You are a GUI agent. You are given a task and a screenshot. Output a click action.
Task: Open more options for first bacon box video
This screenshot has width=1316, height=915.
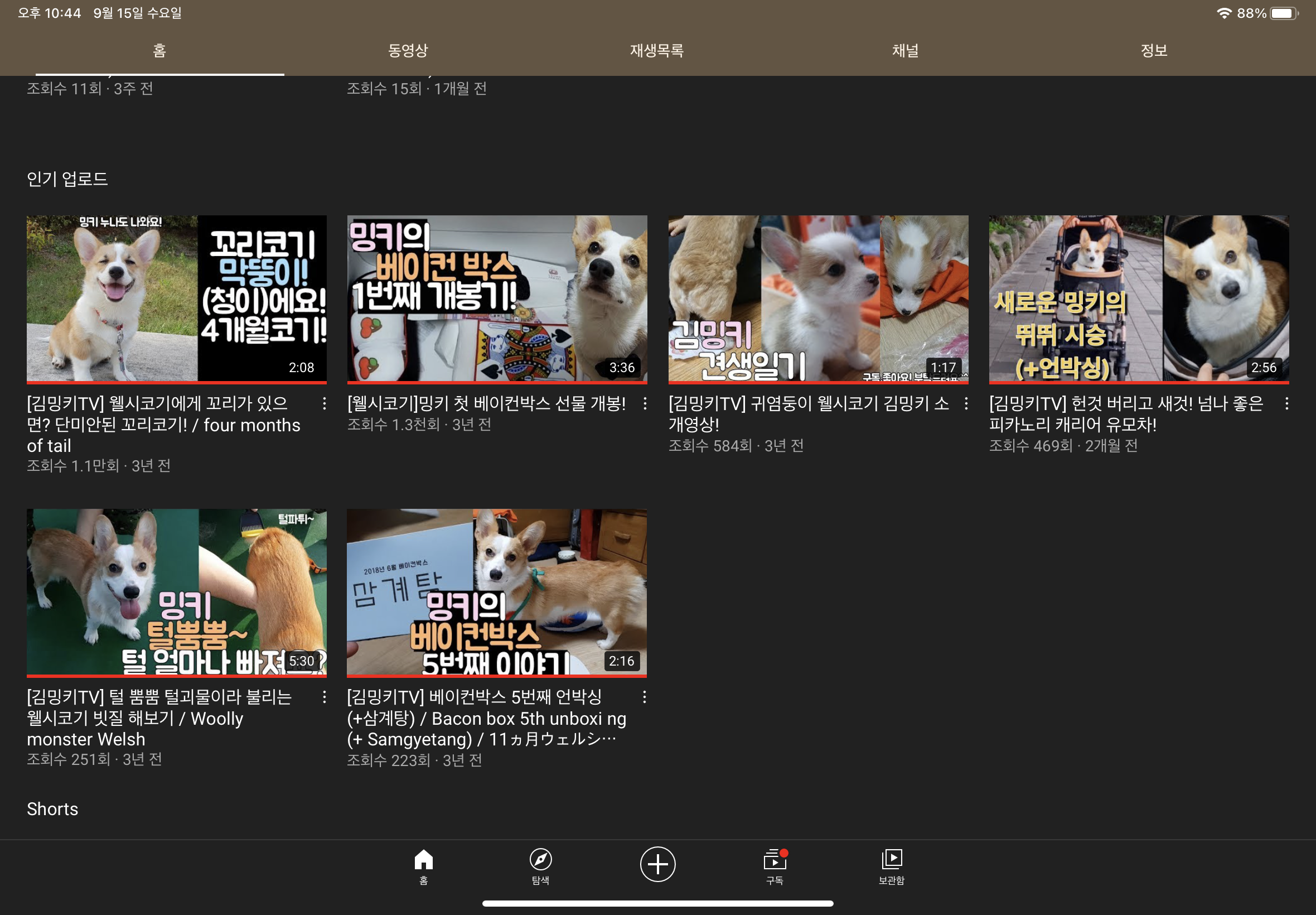645,403
